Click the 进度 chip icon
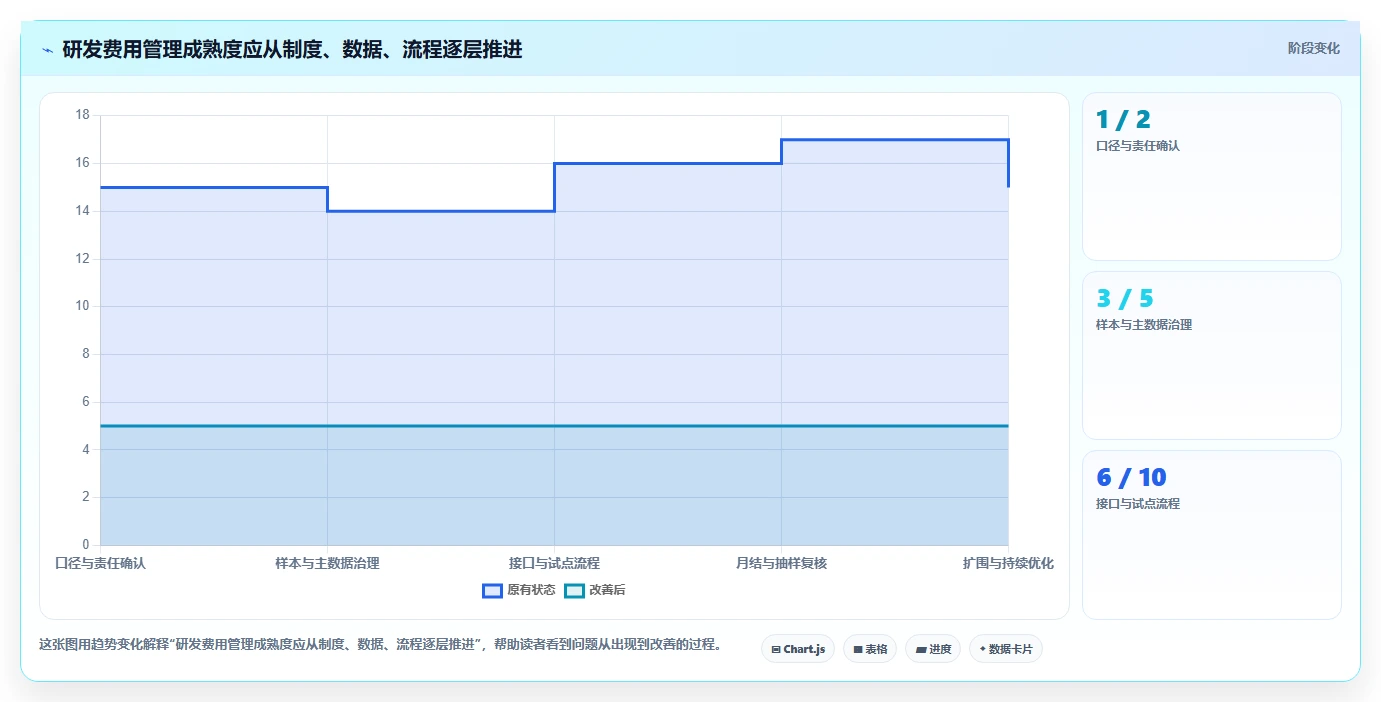Screen dimensions: 1381x702 (921, 650)
